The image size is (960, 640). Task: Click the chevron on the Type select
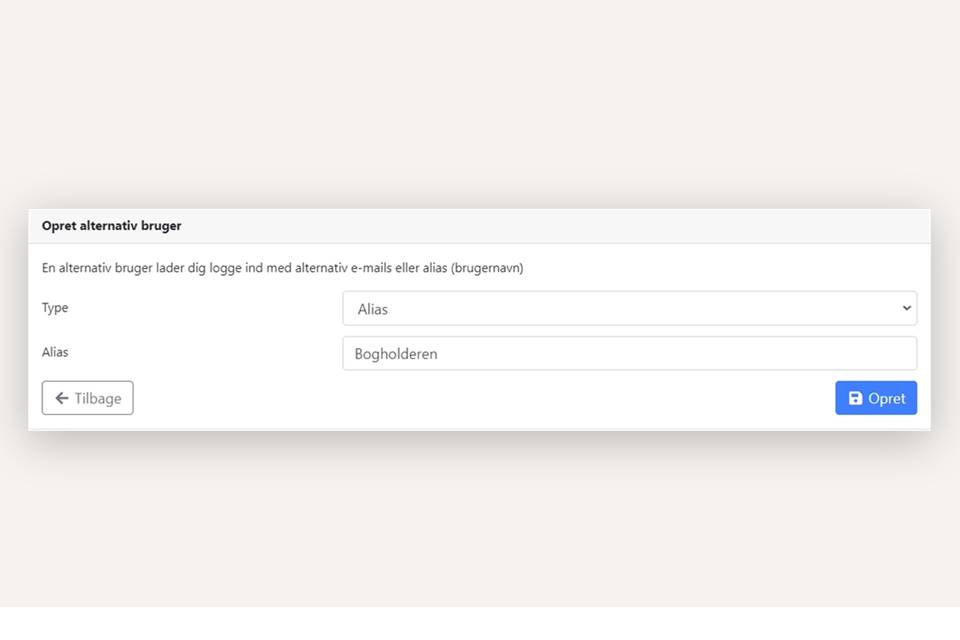pos(906,308)
